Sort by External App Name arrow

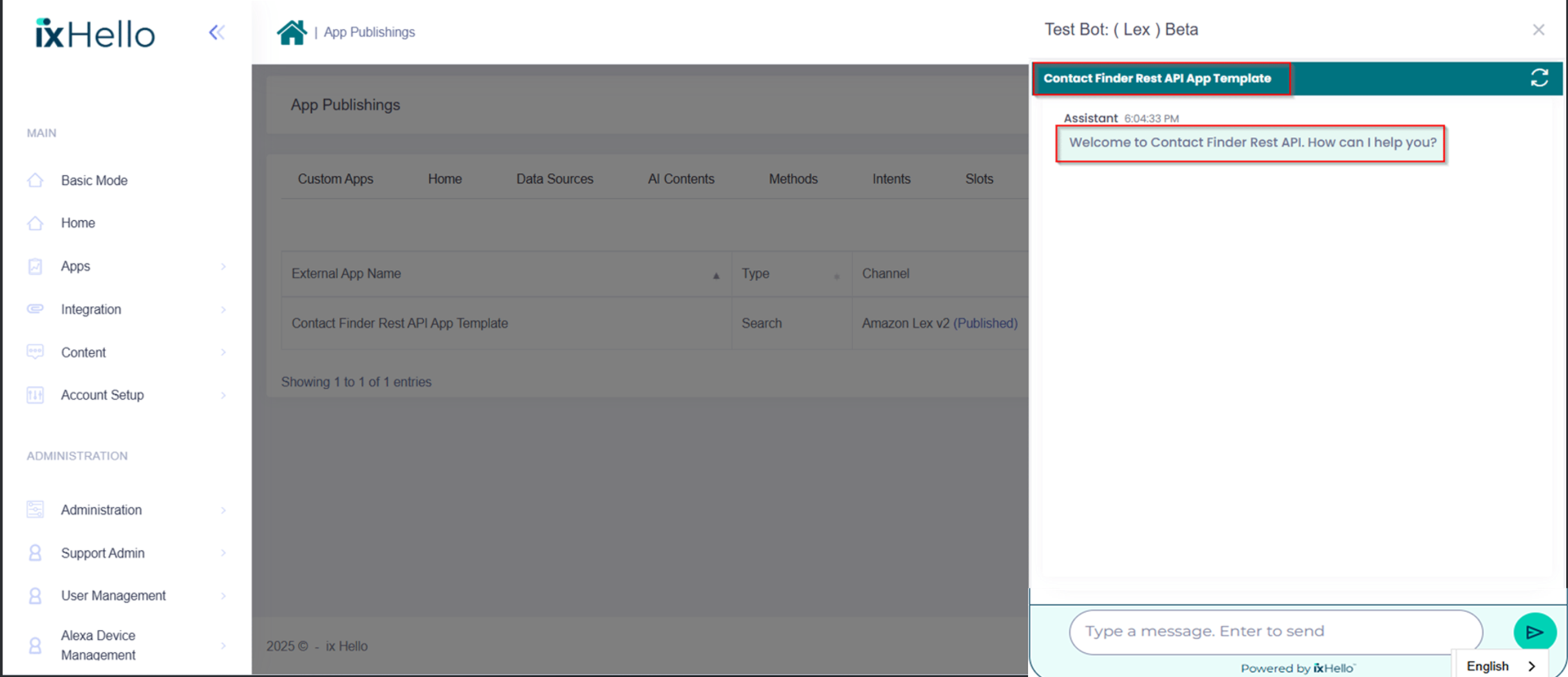(716, 276)
